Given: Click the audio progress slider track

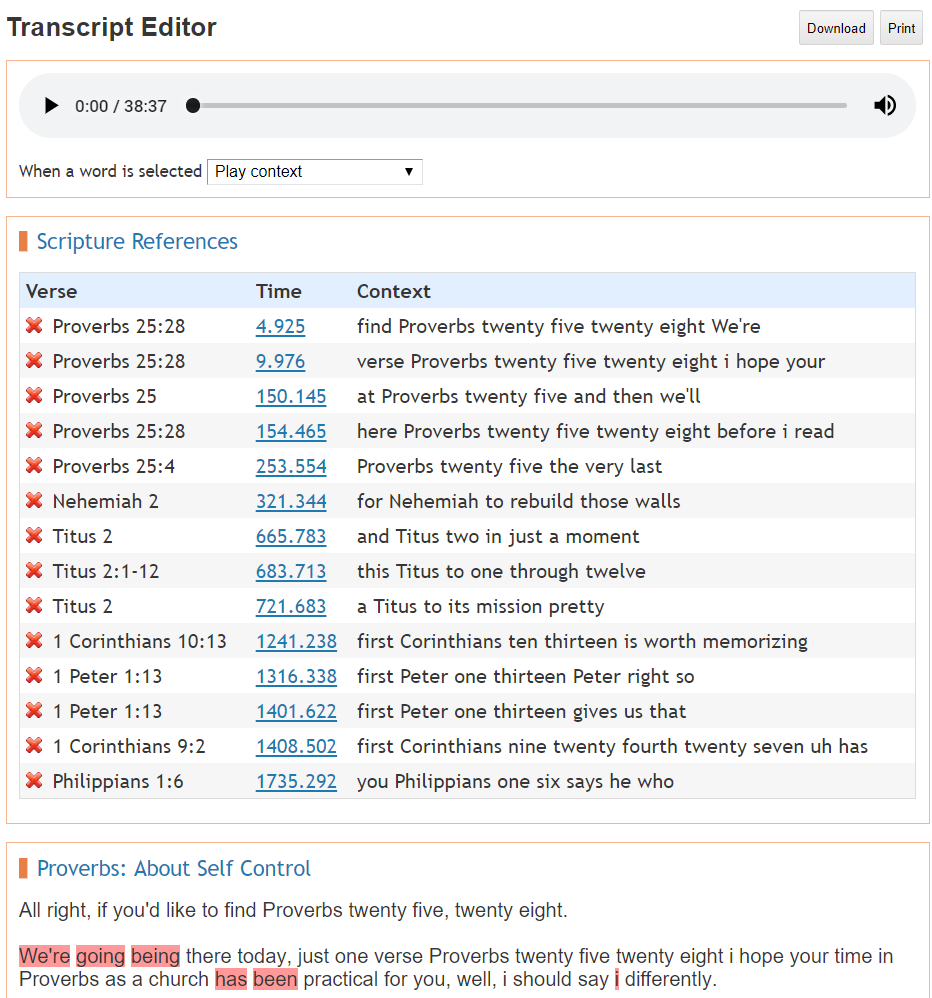Looking at the screenshot, I should coord(520,106).
